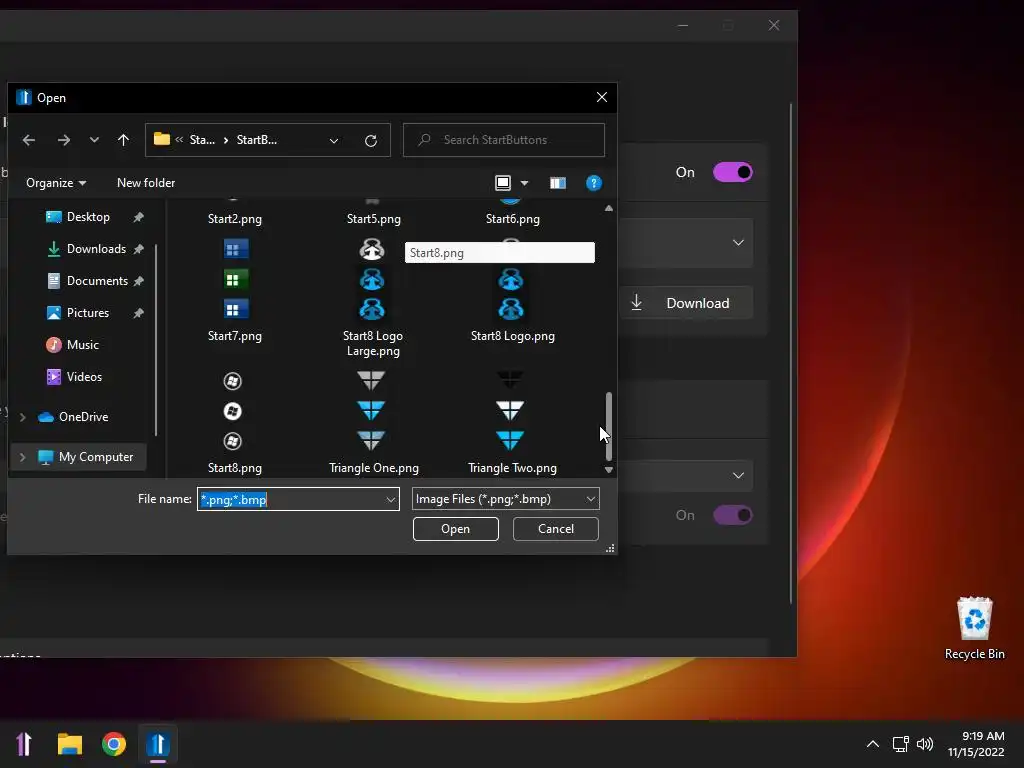The height and width of the screenshot is (768, 1024).
Task: Click the Cancel button
Action: coord(556,529)
